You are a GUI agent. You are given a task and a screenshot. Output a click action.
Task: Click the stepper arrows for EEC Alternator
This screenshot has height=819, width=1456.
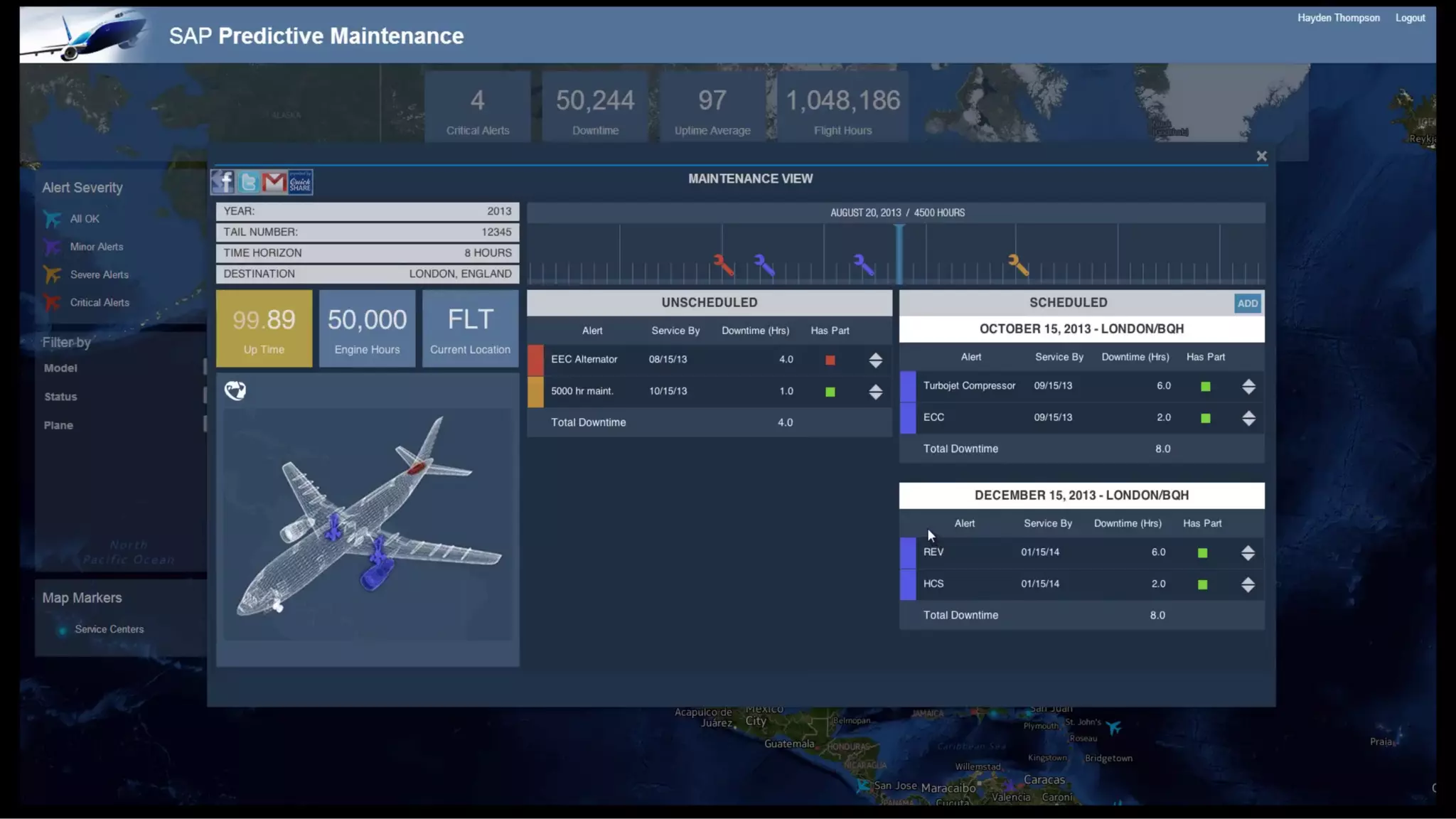tap(875, 360)
